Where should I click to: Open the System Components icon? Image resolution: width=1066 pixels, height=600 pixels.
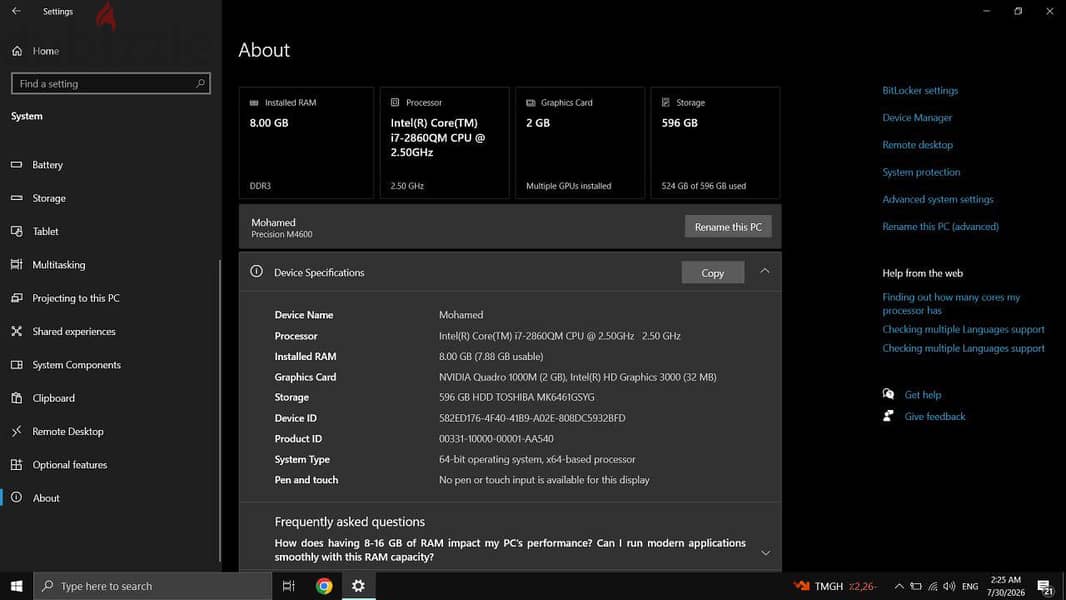click(x=16, y=364)
